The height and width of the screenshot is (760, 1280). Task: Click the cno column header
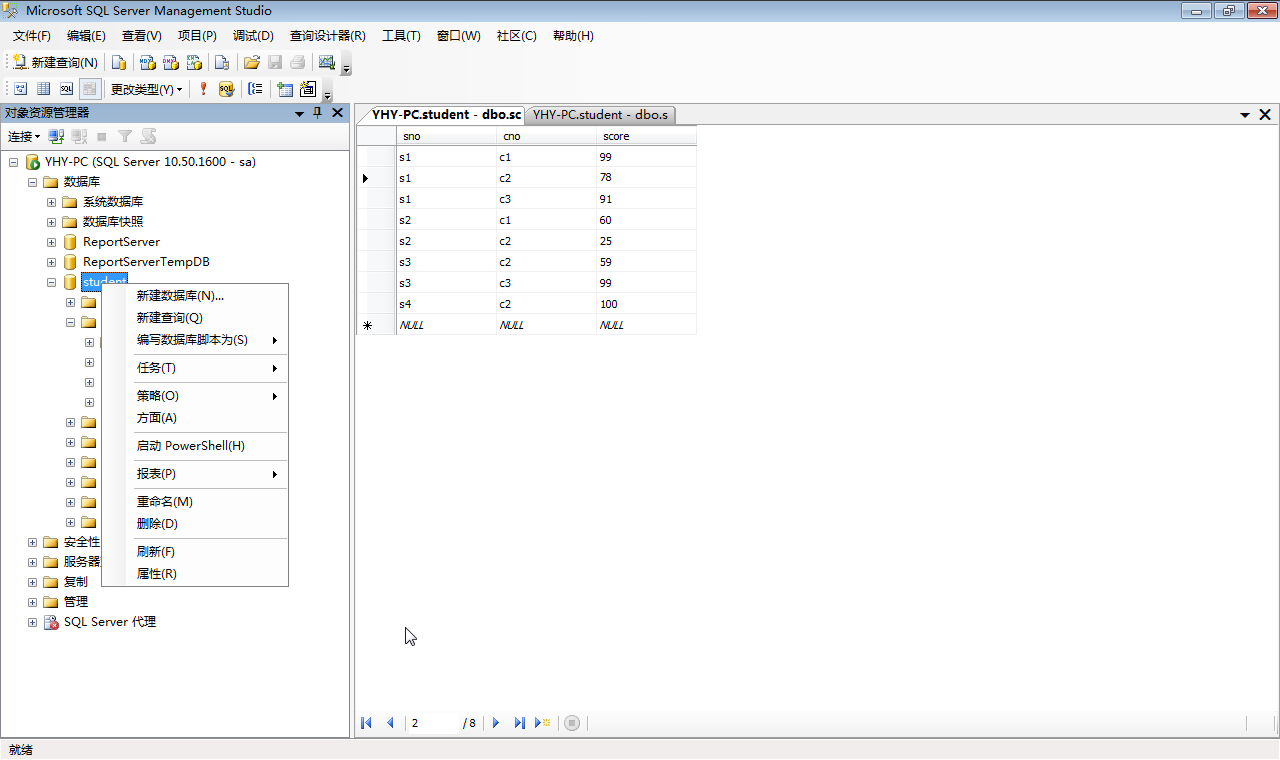click(x=546, y=136)
